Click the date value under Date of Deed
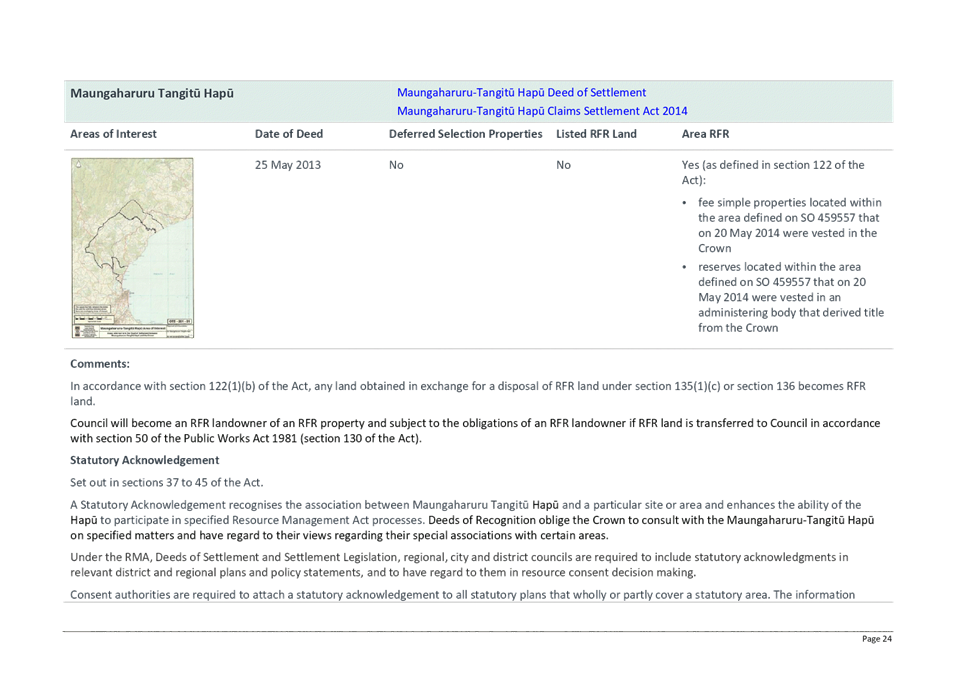The image size is (956, 676). pos(288,165)
